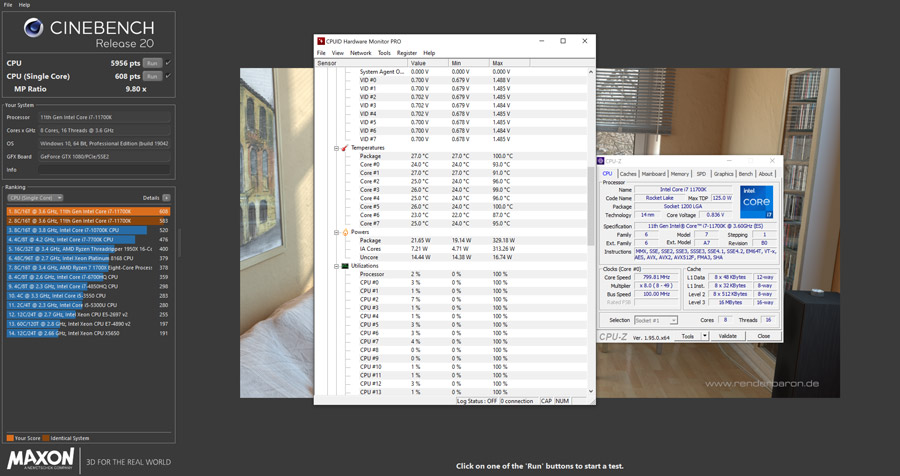Run the multi-core CPU benchmark
Screen dimensions: 900x476
point(152,63)
